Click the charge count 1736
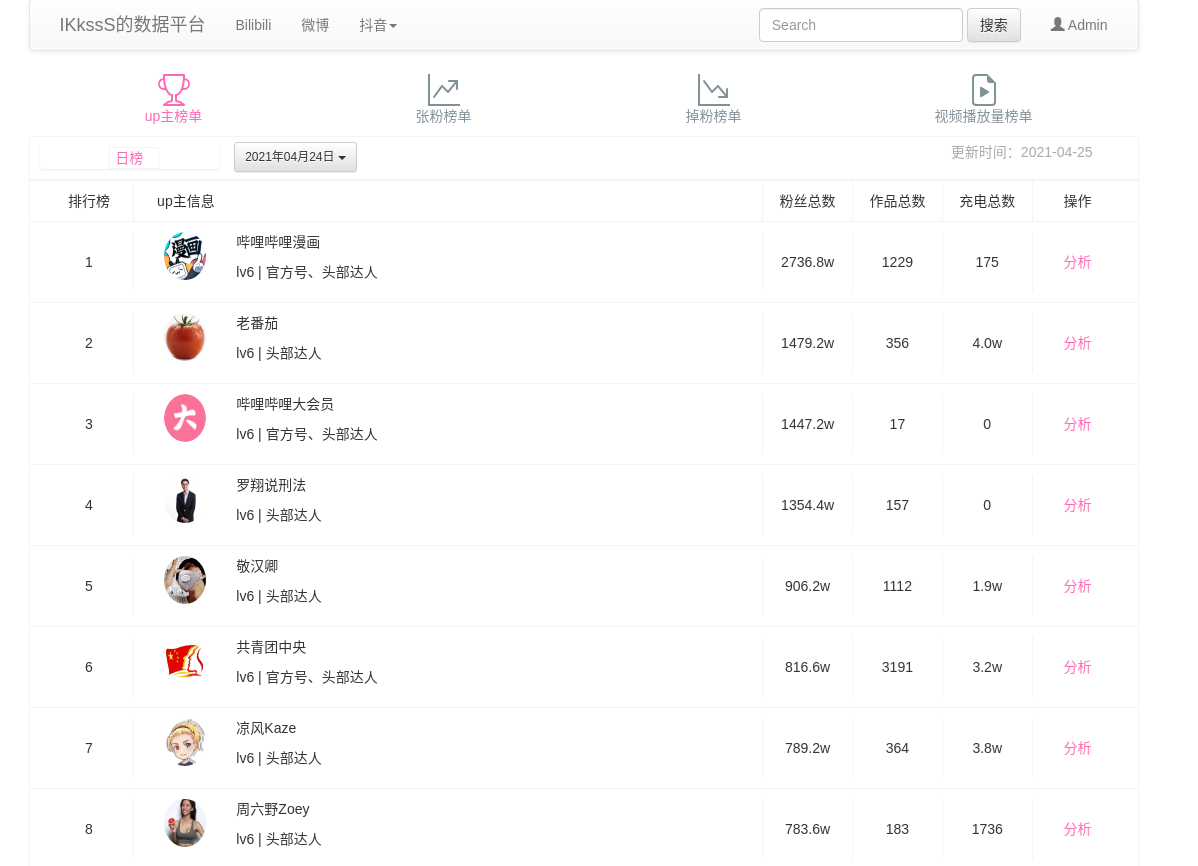The height and width of the screenshot is (866, 1198). point(987,829)
